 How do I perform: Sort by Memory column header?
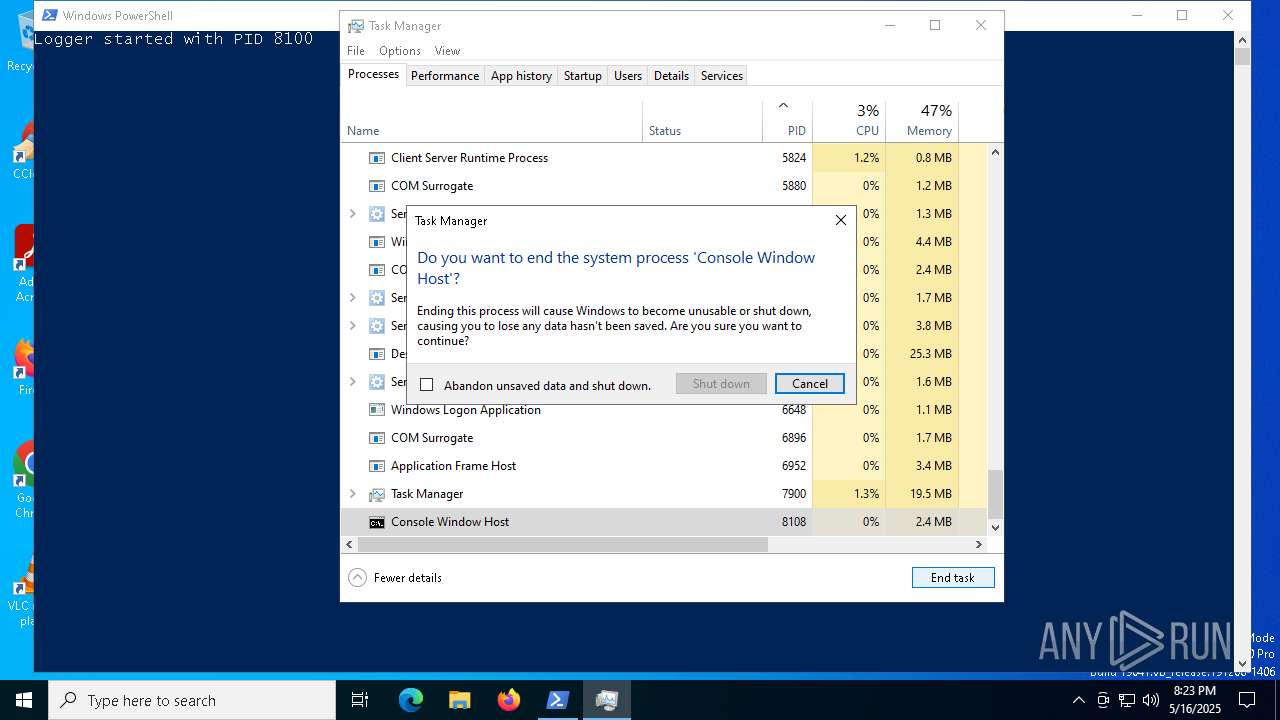922,120
